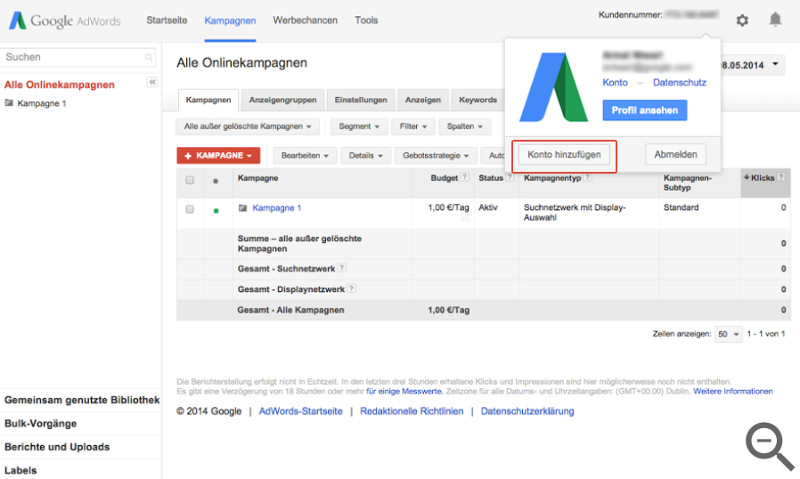Viewport: 800px width, 479px height.
Task: Open the Filter dropdown
Action: pos(413,127)
